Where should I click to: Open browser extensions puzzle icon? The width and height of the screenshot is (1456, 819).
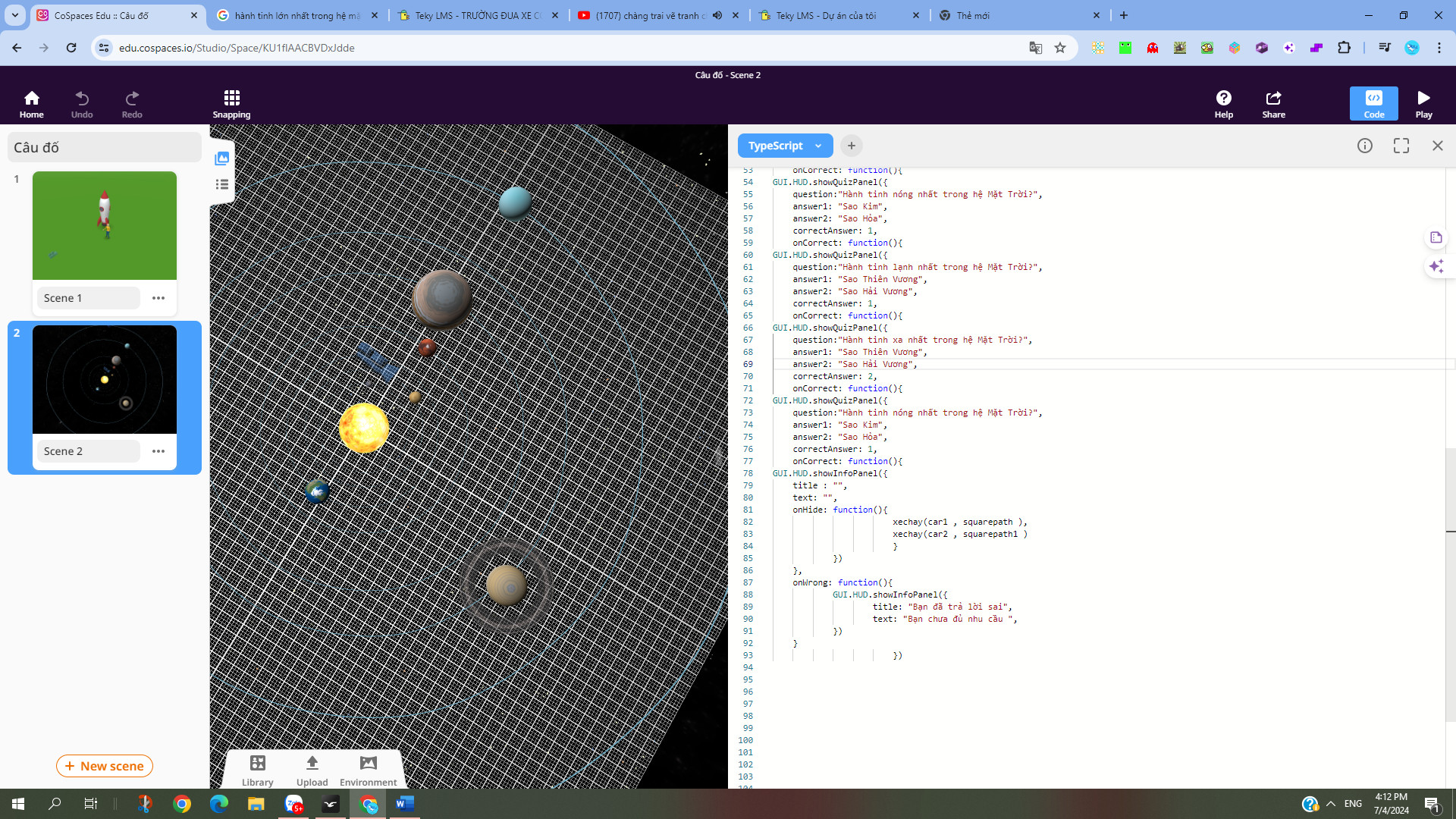coord(1344,48)
